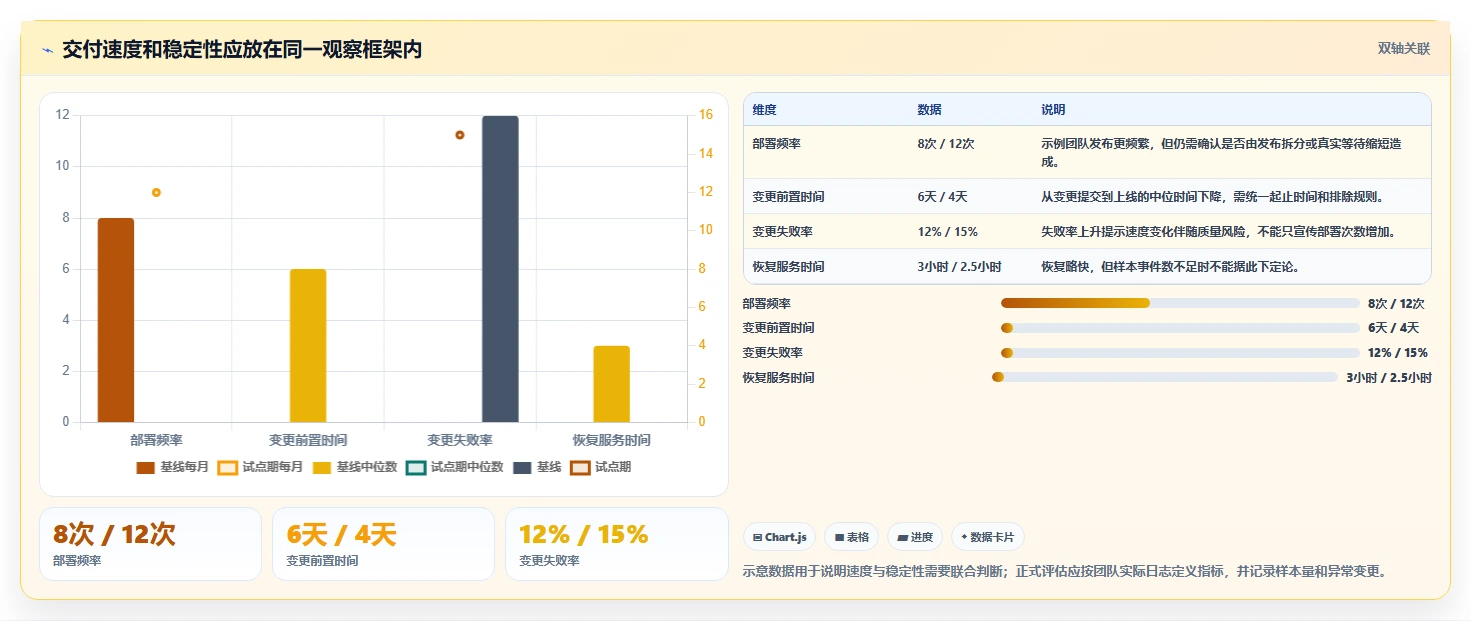Click the 进度 tag chip
Image resolution: width=1471 pixels, height=621 pixels.
tap(915, 537)
